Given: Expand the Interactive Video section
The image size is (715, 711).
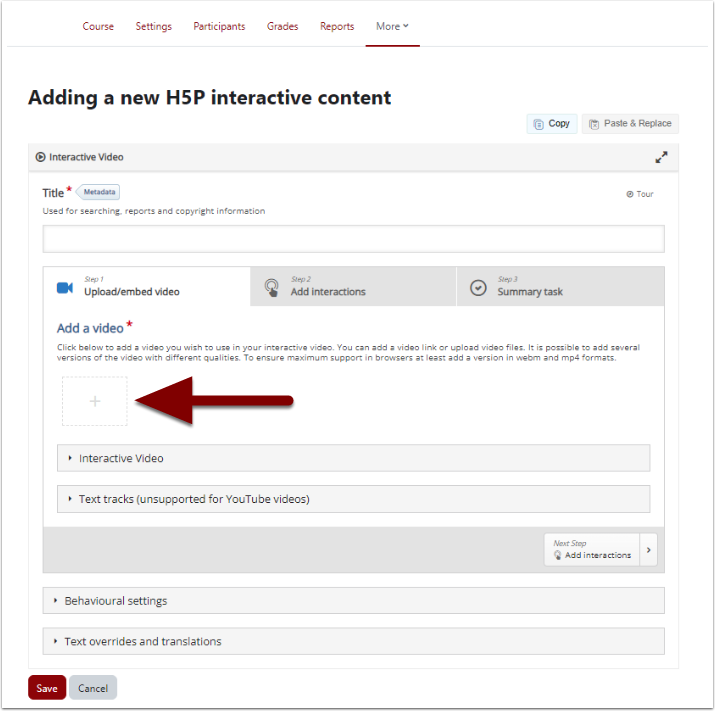Looking at the screenshot, I should (353, 458).
